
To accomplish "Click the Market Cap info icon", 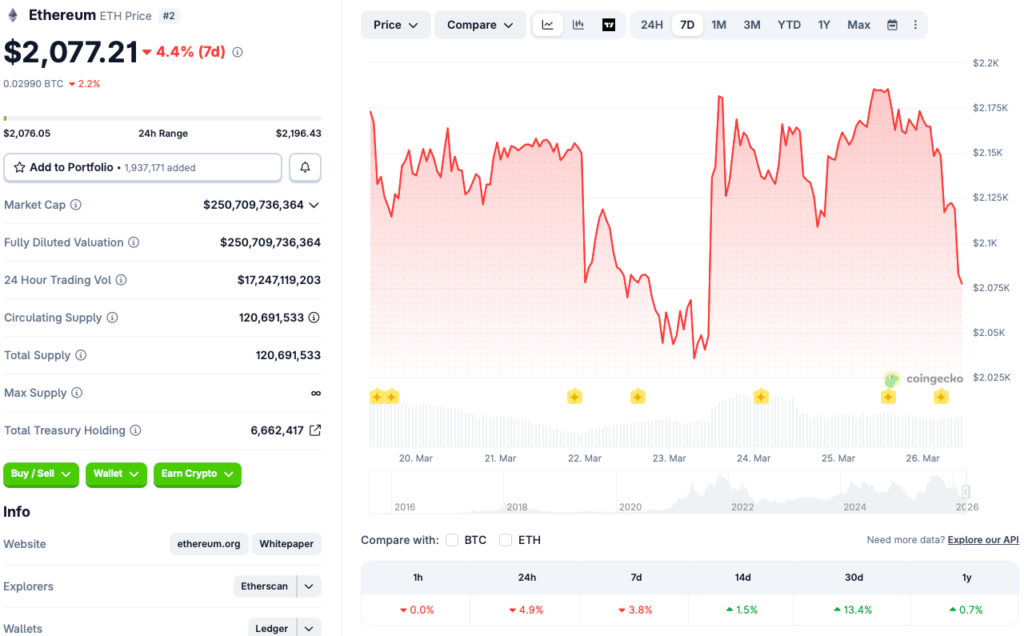I will [76, 205].
